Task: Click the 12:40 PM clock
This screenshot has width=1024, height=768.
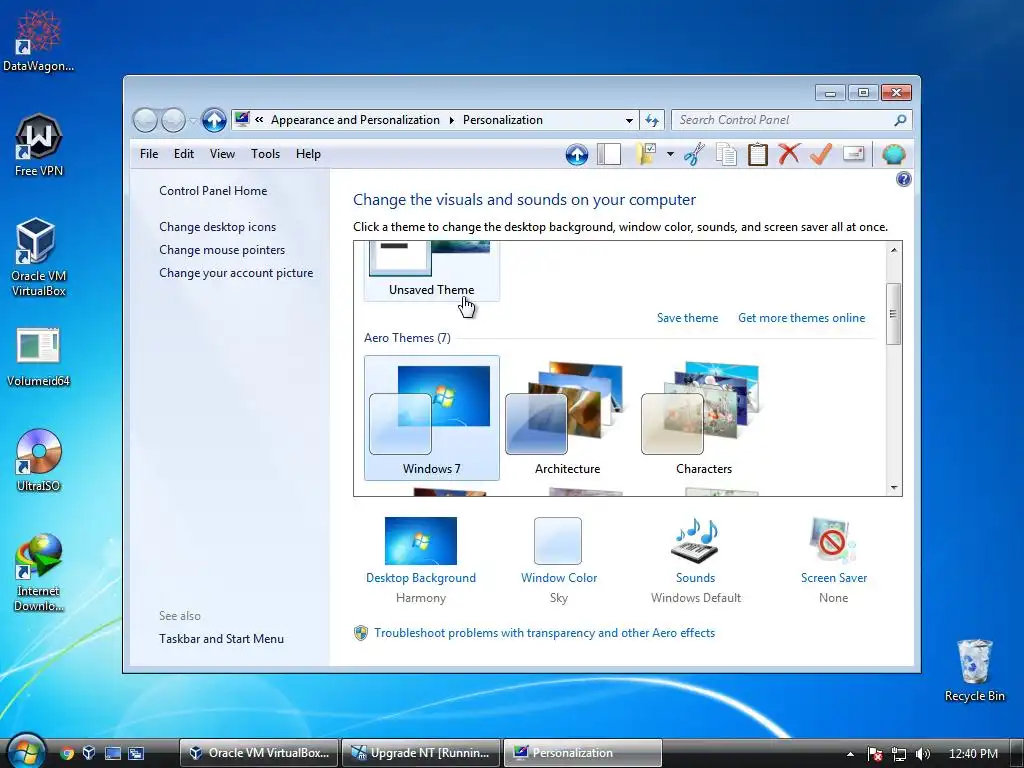Action: coord(973,754)
